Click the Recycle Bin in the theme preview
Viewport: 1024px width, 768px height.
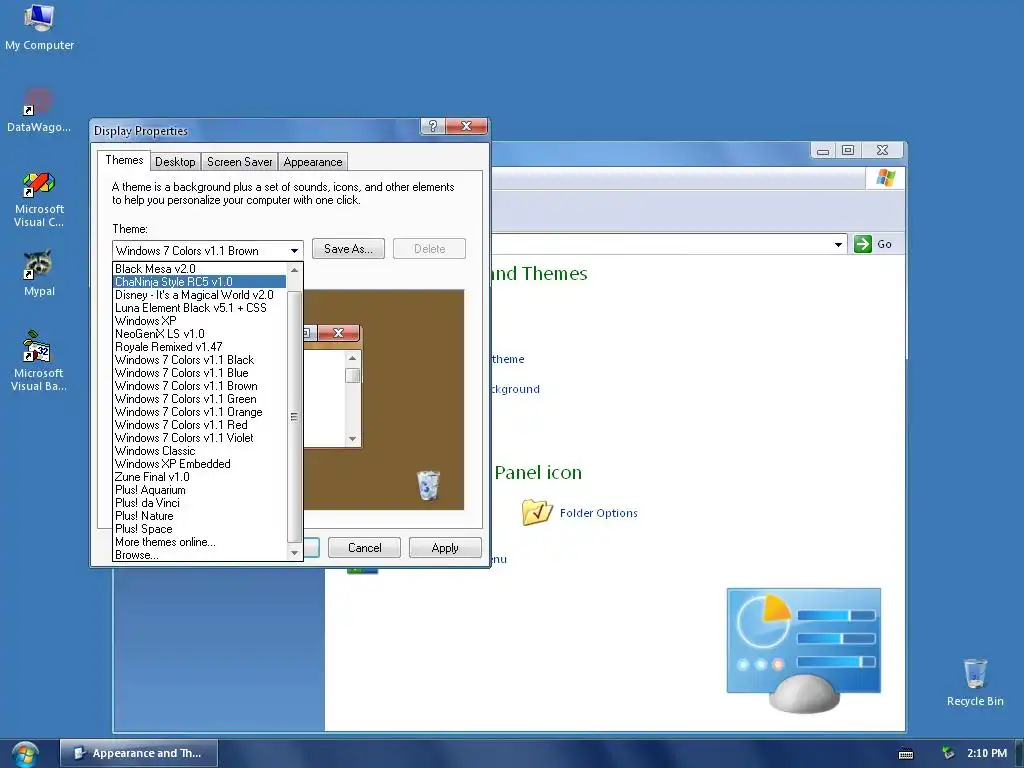428,485
